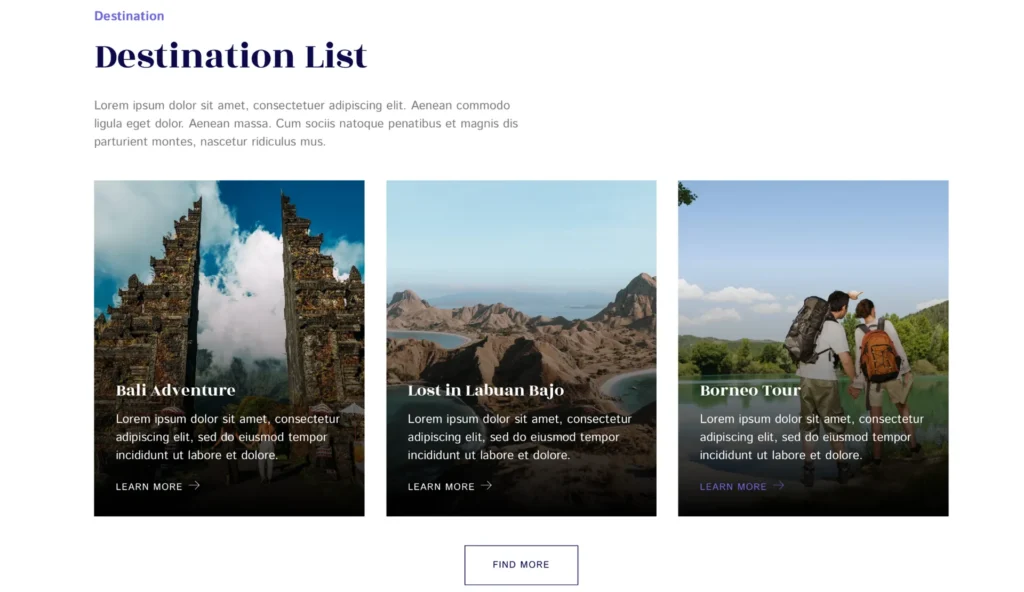This screenshot has height=592, width=1024.
Task: Open Learn More link for Lost in Labuan Bajo
Action: (441, 487)
